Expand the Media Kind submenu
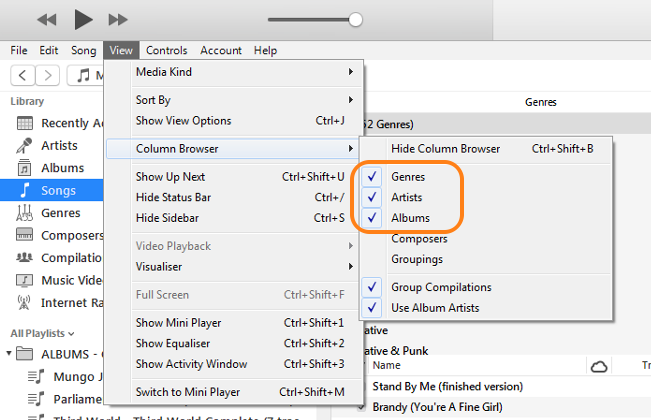 (x=234, y=72)
